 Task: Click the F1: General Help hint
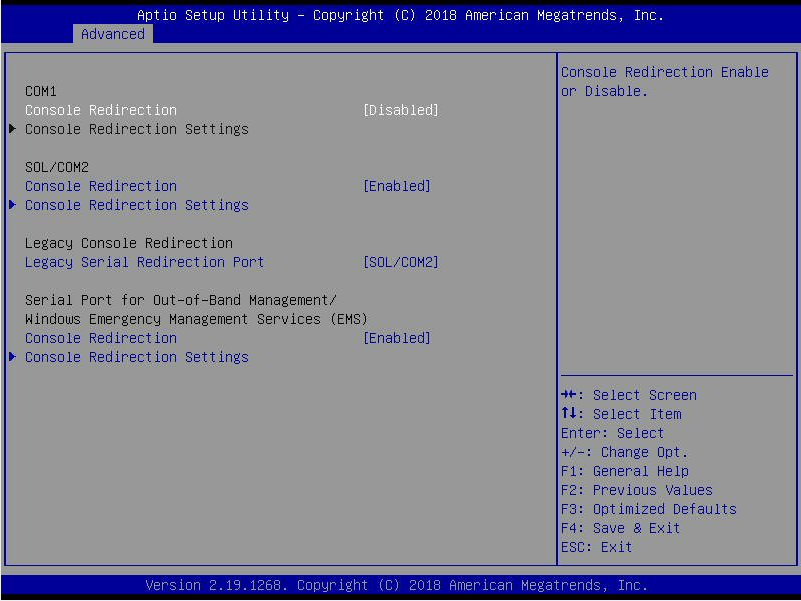tap(625, 471)
